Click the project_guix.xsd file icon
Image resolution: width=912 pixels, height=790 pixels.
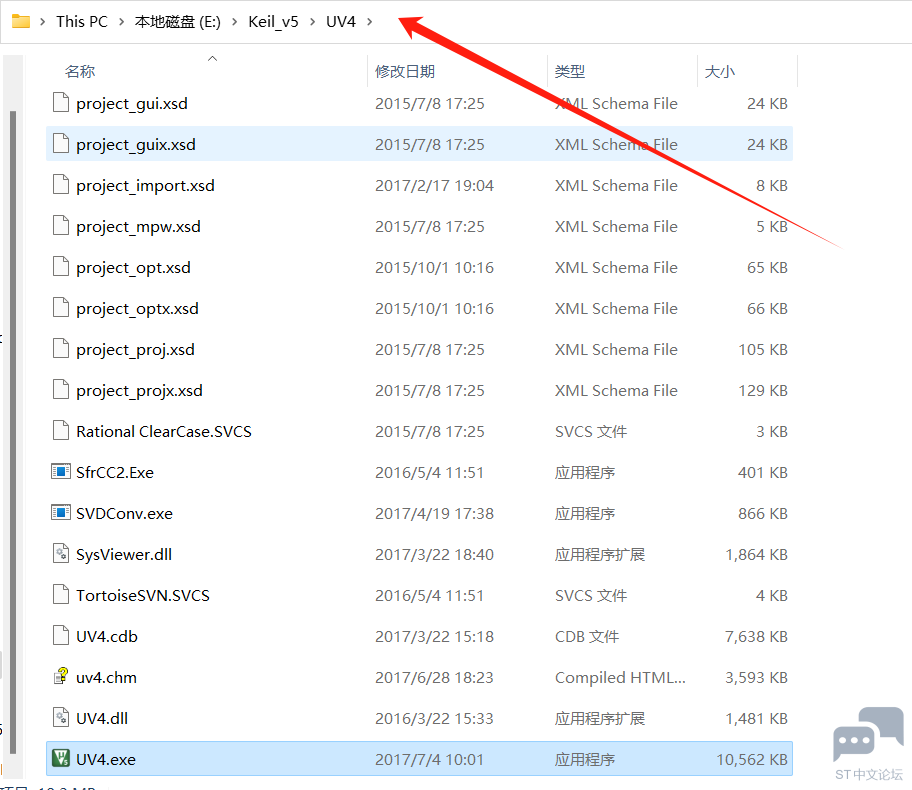tap(60, 143)
